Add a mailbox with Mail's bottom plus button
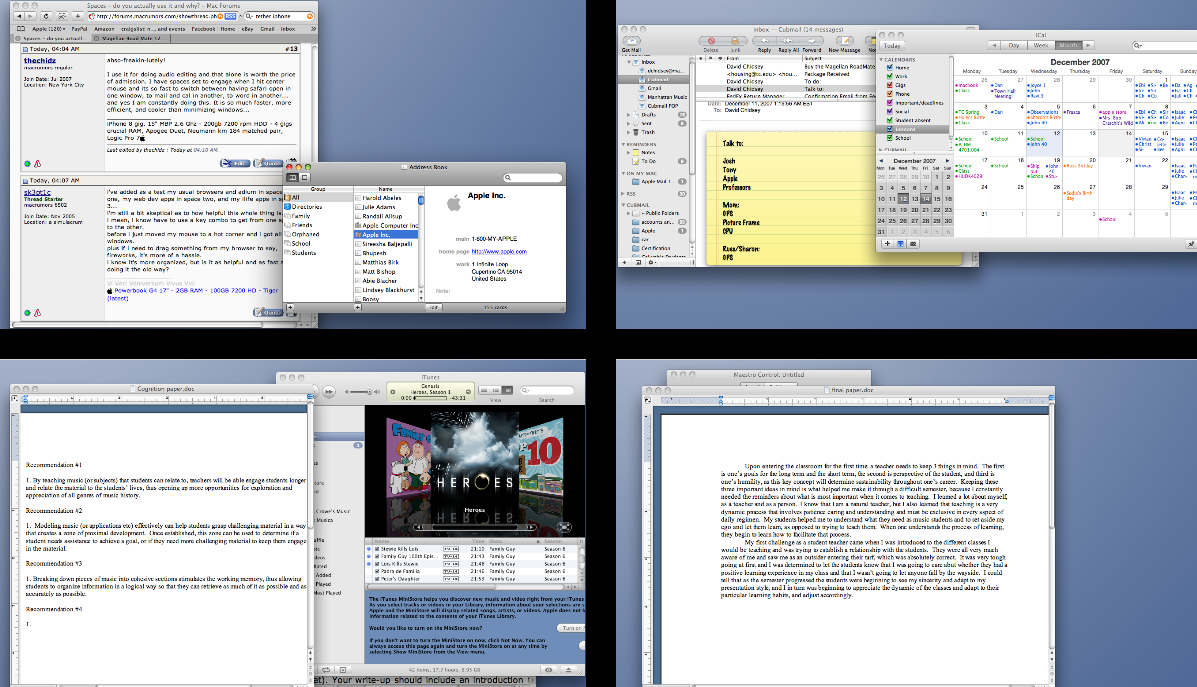This screenshot has width=1197, height=687. tap(625, 262)
